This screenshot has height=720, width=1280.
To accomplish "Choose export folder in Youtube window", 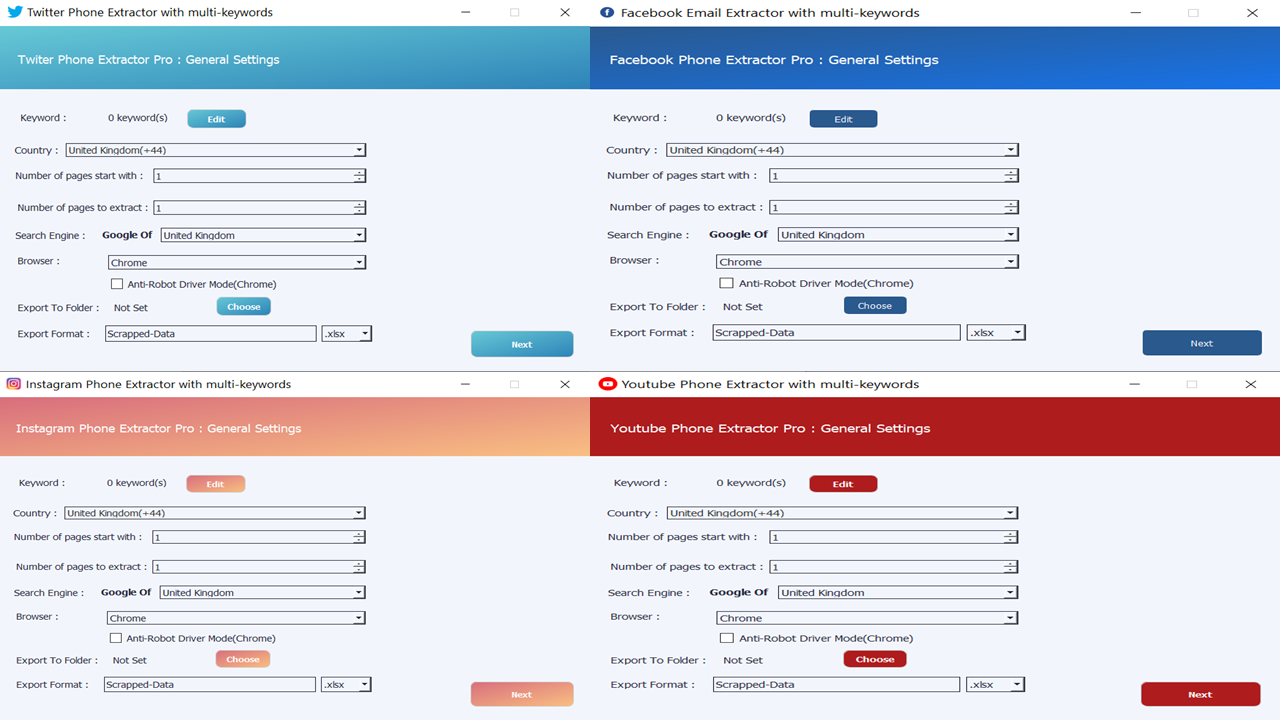I will coord(875,659).
